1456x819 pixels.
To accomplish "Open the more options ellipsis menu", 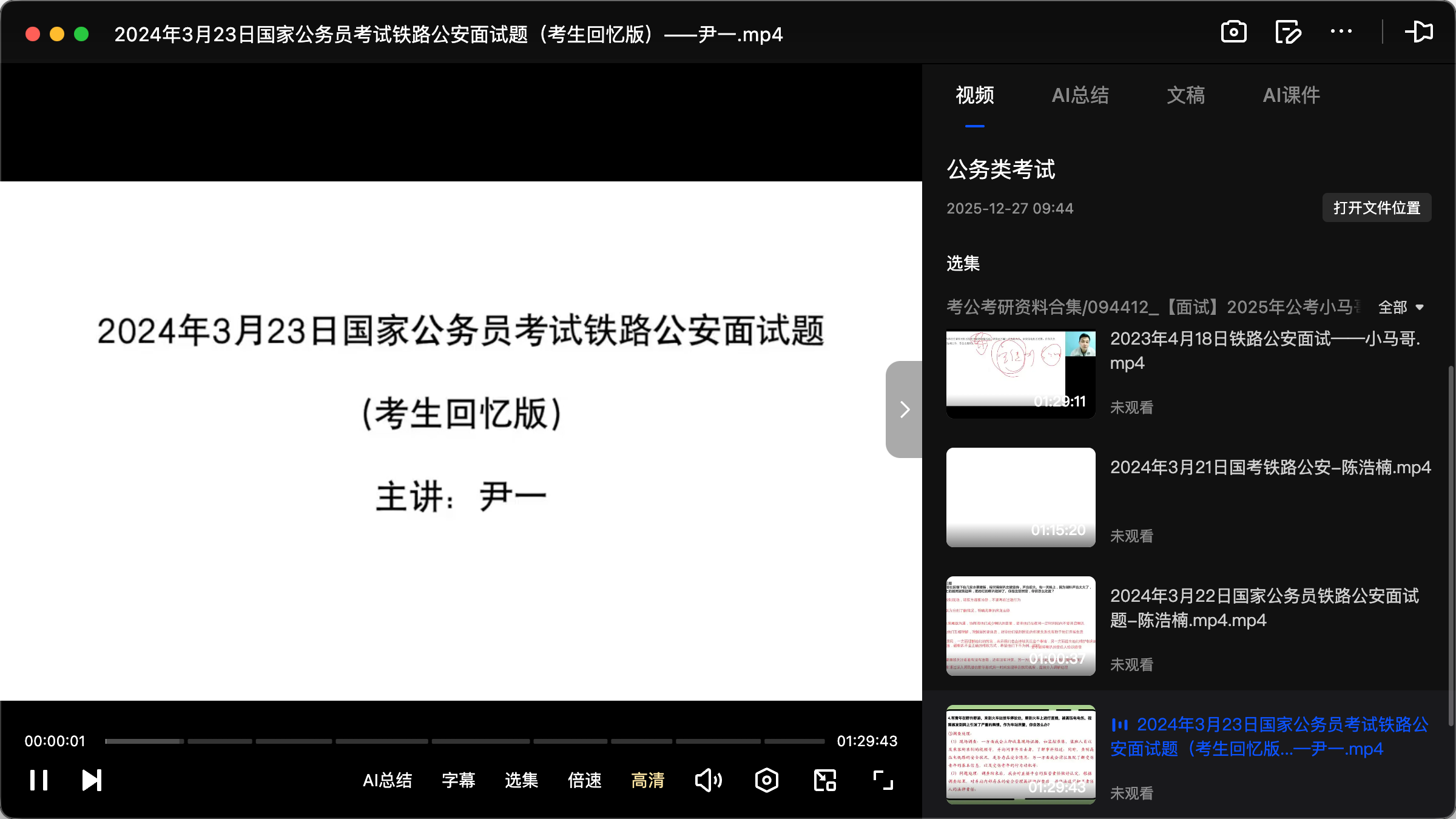I will pyautogui.click(x=1341, y=32).
